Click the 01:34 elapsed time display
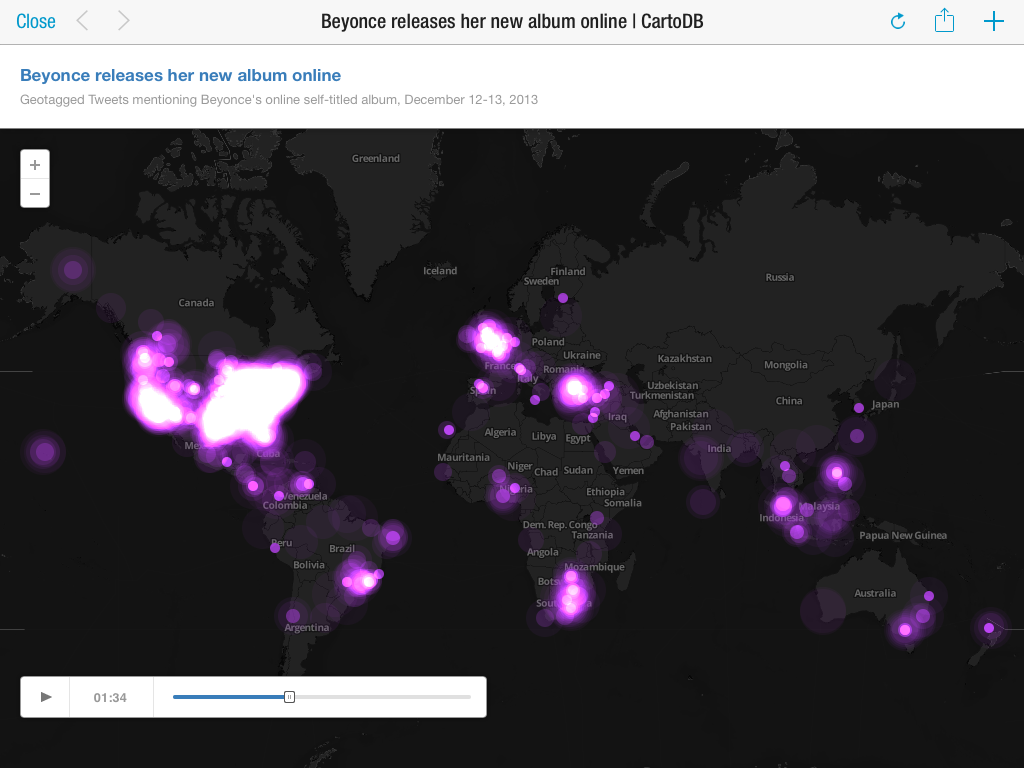Viewport: 1024px width, 768px height. click(110, 697)
